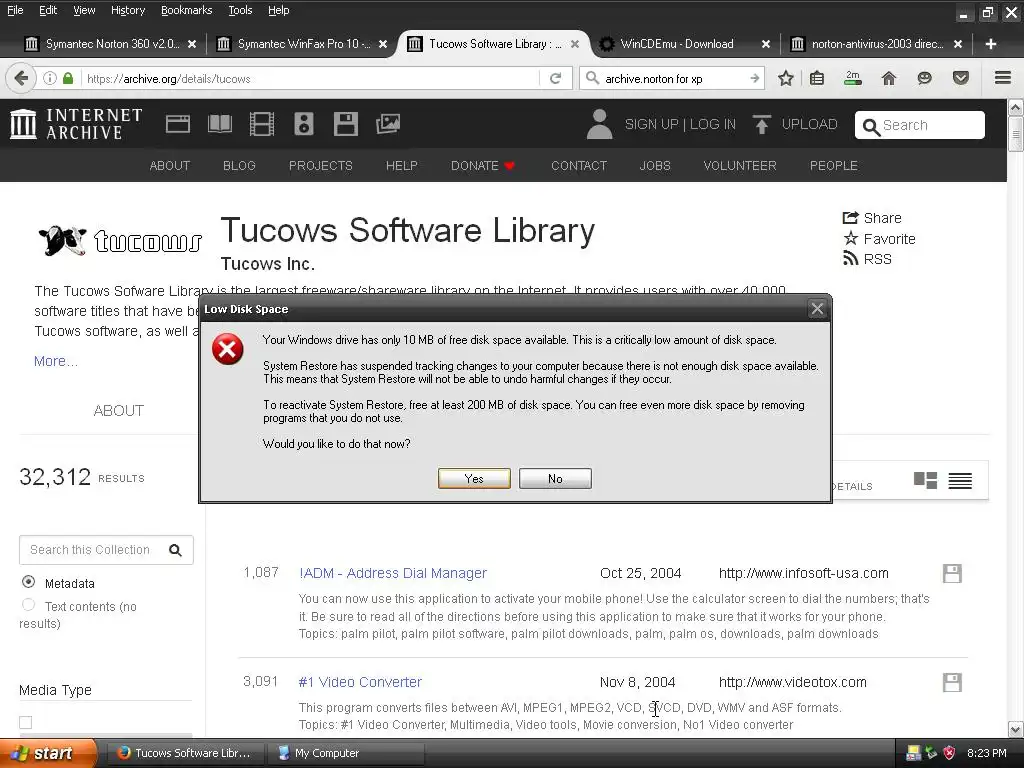Screen dimensions: 1024x768
Task: Click the Favorite link
Action: tap(879, 239)
